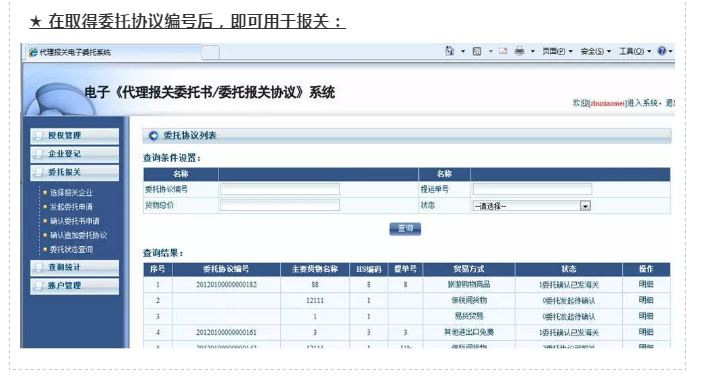Click the IE icon on the browser tab
The image size is (701, 378).
(33, 52)
